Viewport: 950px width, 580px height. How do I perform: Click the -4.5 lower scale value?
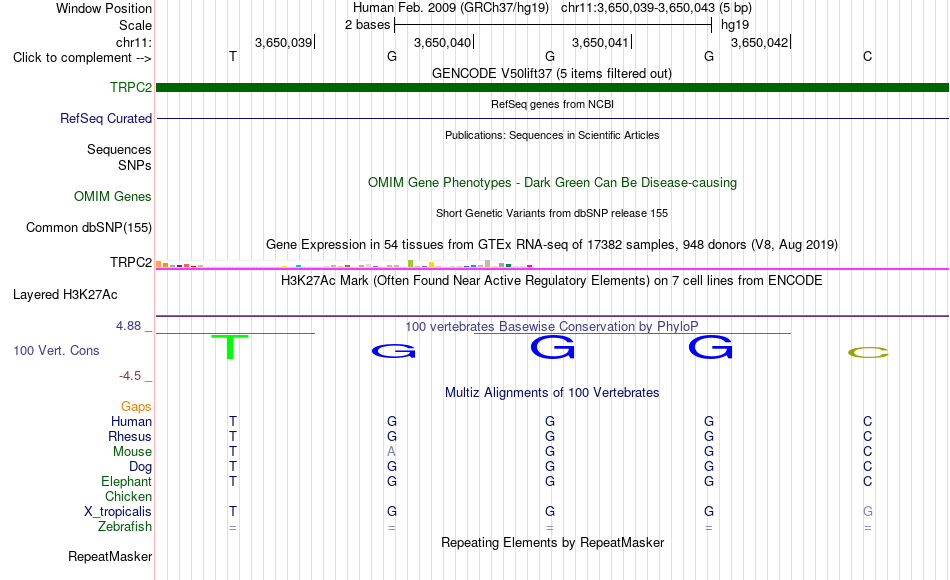coord(130,376)
